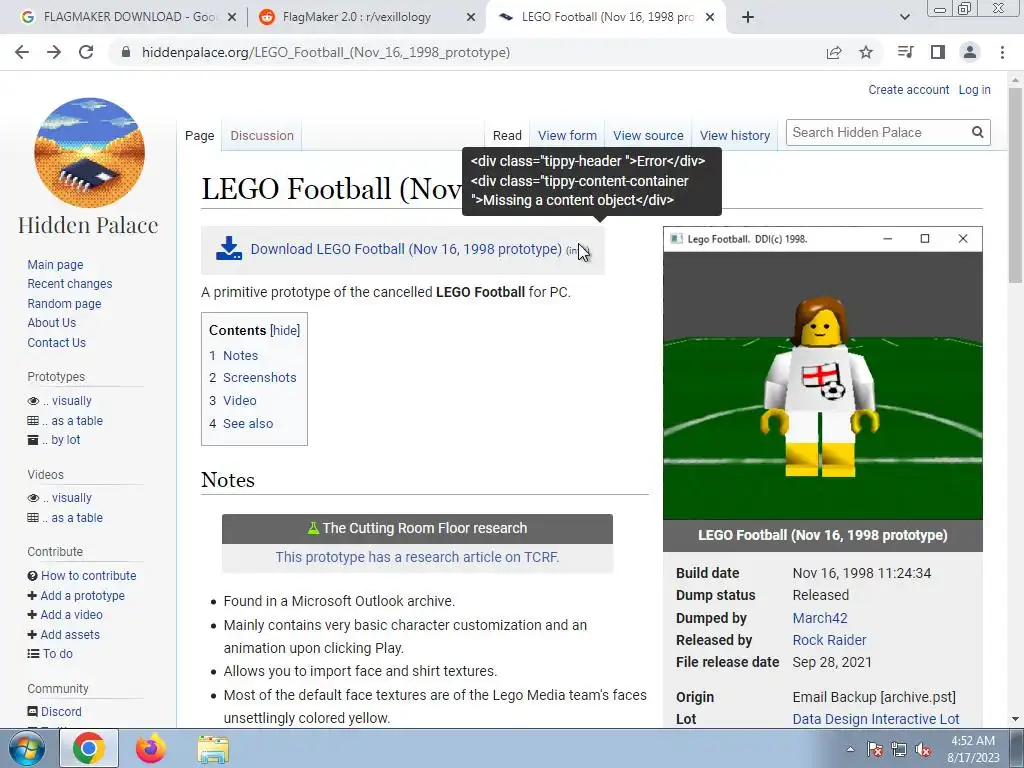Reload the current page
The width and height of the screenshot is (1024, 768).
86,52
